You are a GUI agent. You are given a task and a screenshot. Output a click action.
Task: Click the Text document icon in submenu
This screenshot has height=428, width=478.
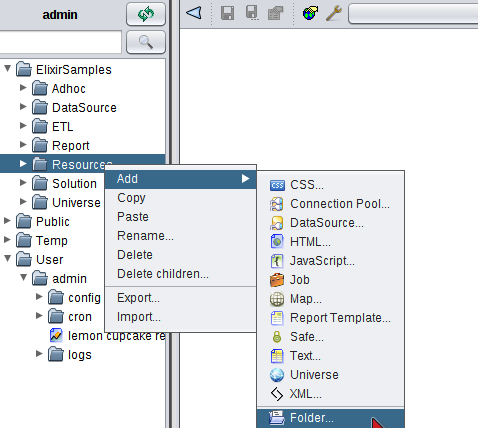[x=277, y=356]
